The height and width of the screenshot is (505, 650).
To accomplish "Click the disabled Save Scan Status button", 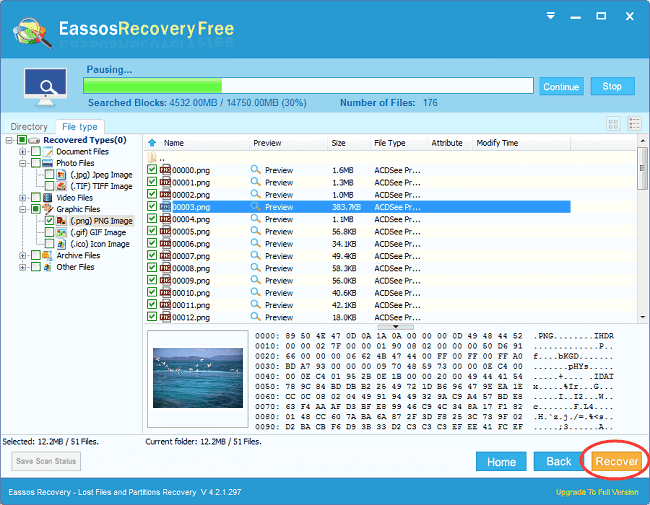I will pos(46,461).
